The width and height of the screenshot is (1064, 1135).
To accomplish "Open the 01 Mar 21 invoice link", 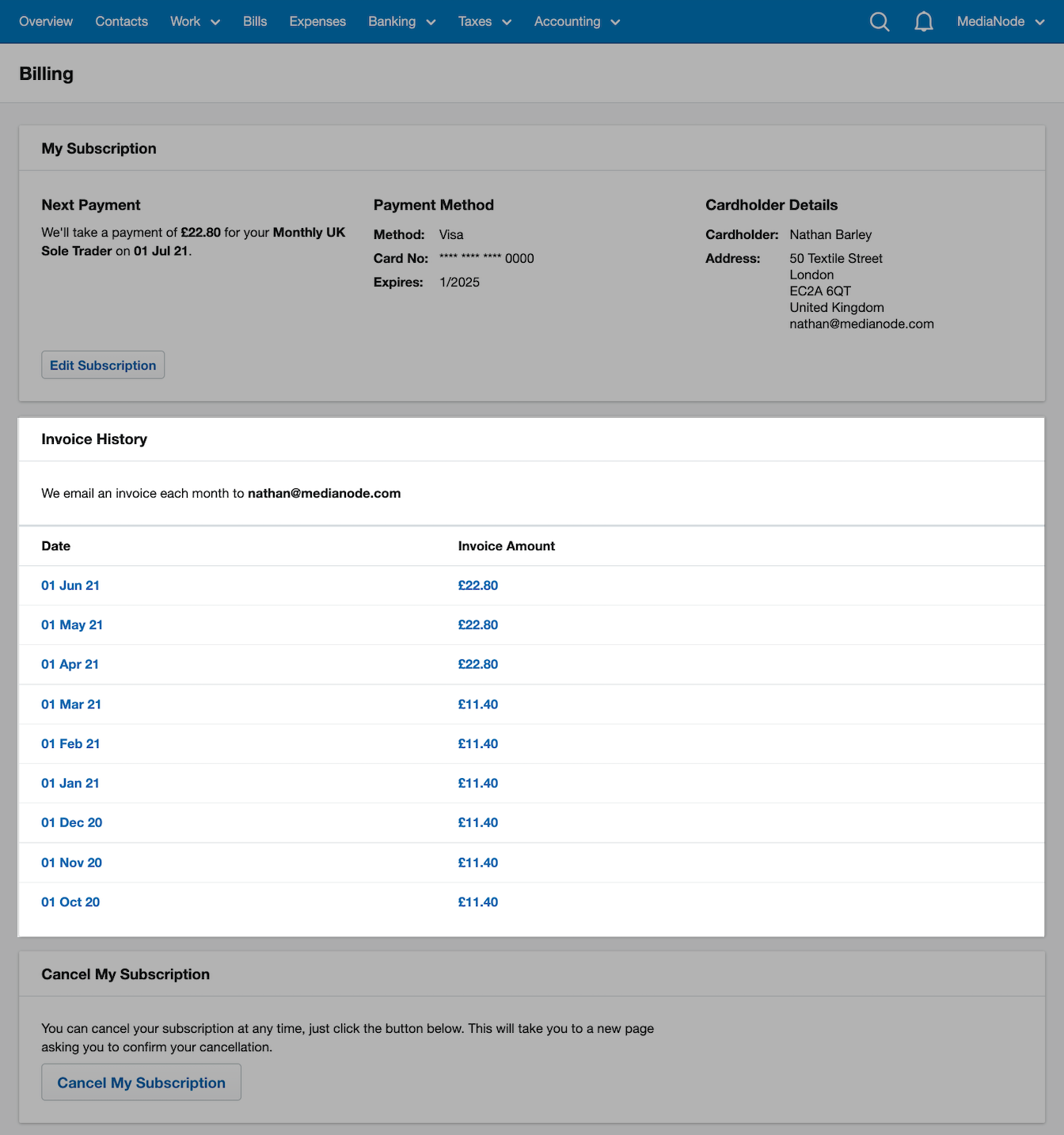I will point(71,704).
